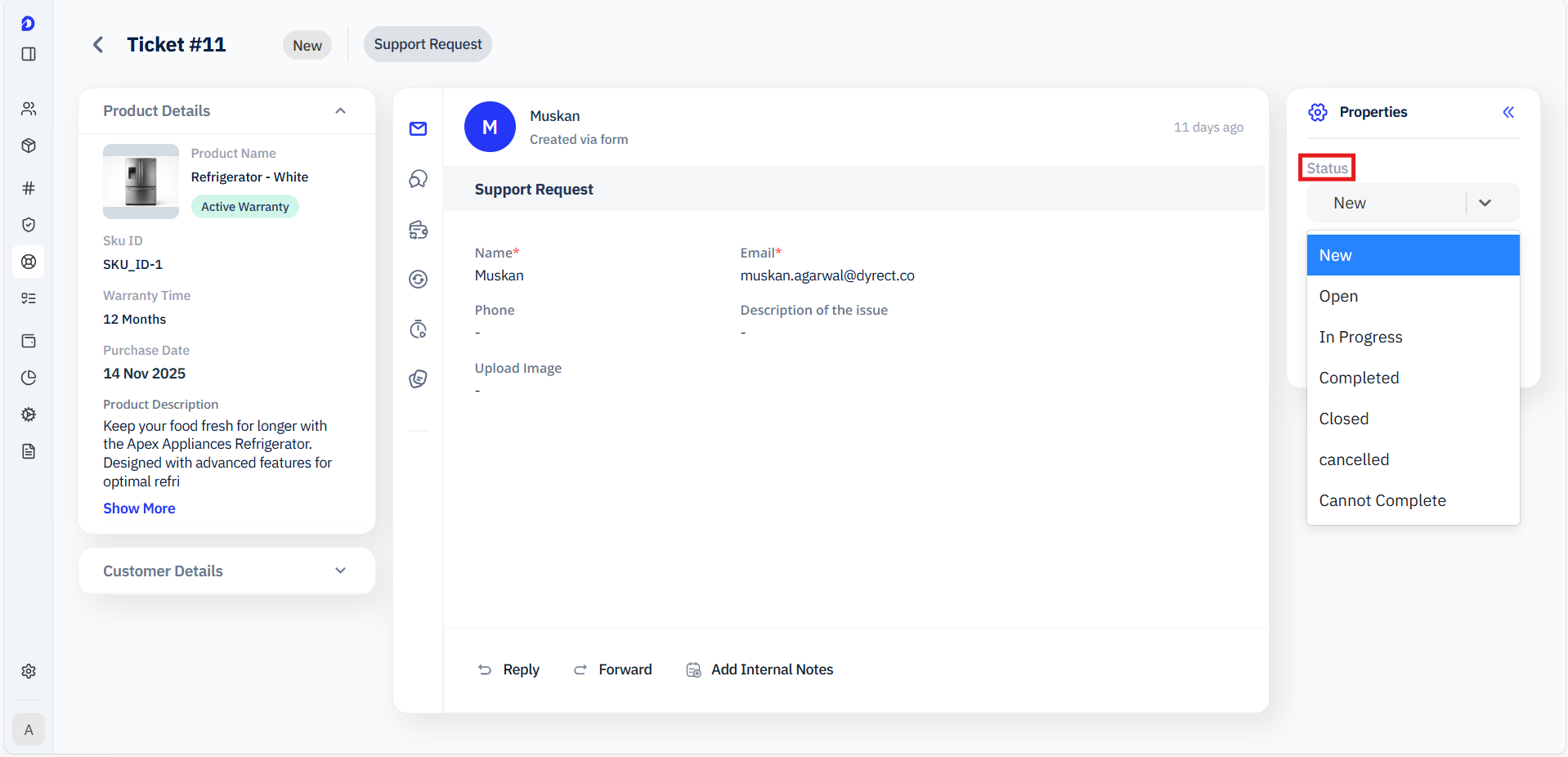The image size is (1568, 757).
Task: Click the back arrow beside Ticket #11
Action: coord(98,45)
